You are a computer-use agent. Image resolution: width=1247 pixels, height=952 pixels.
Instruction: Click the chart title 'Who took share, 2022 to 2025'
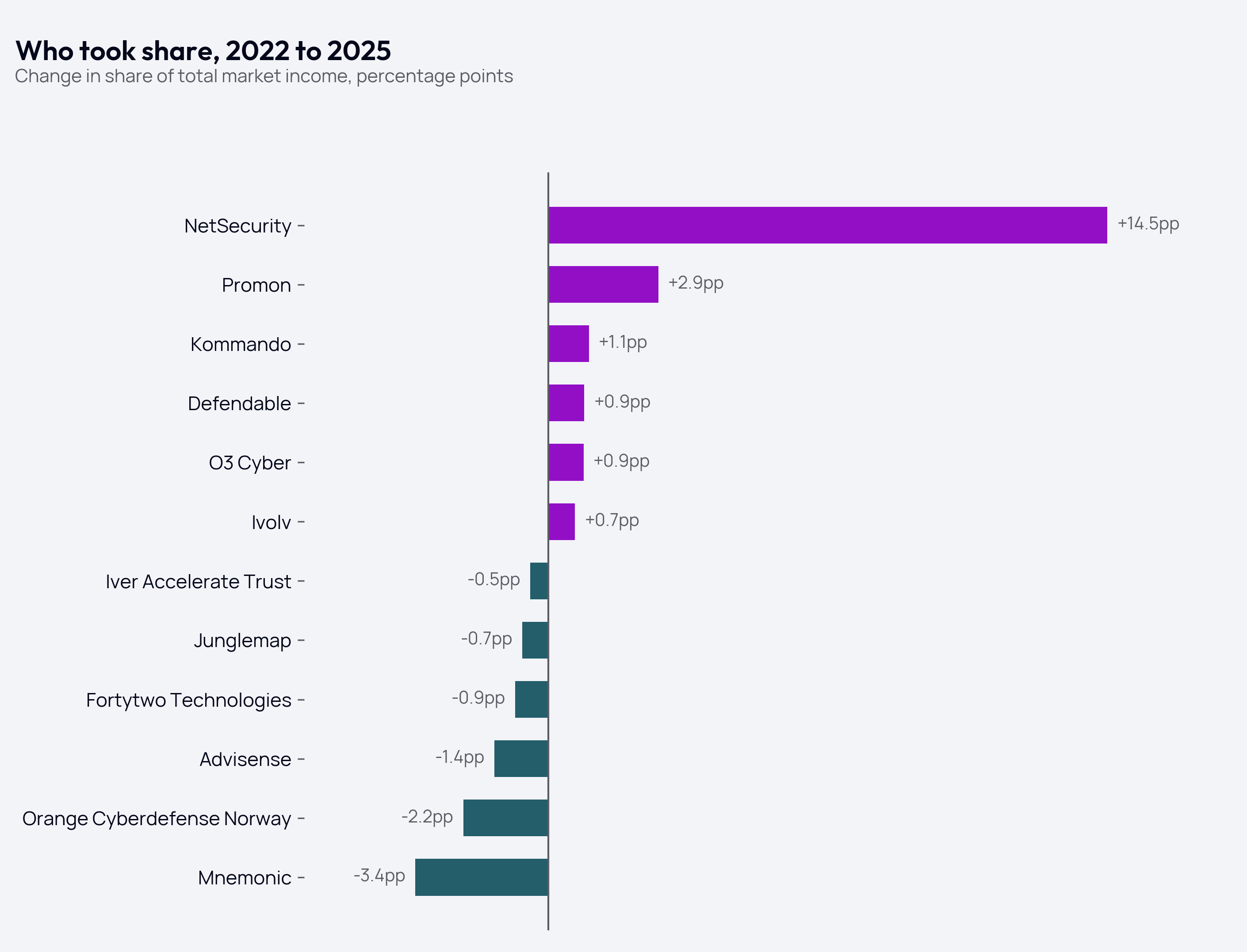(x=203, y=51)
